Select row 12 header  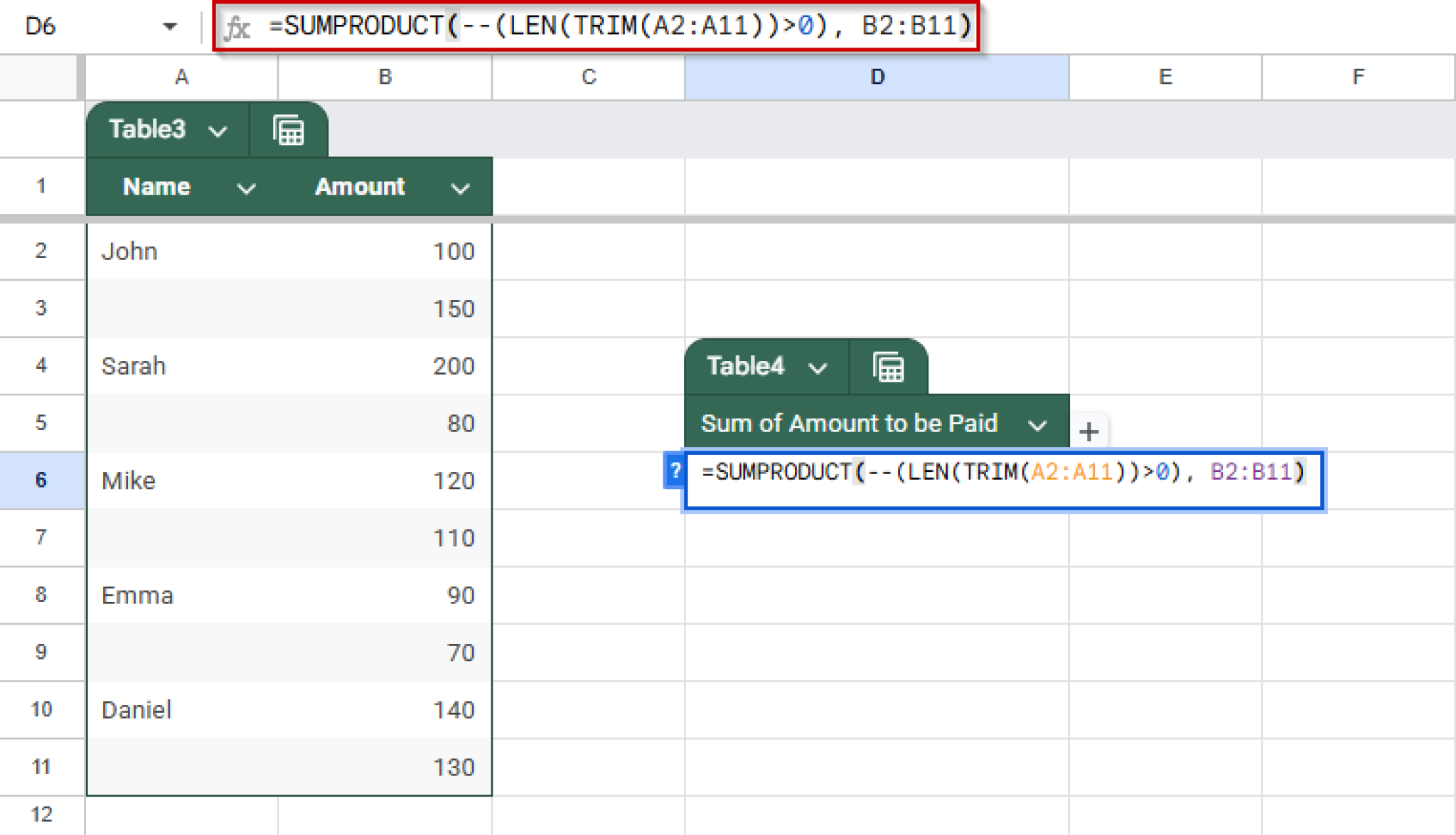click(41, 814)
